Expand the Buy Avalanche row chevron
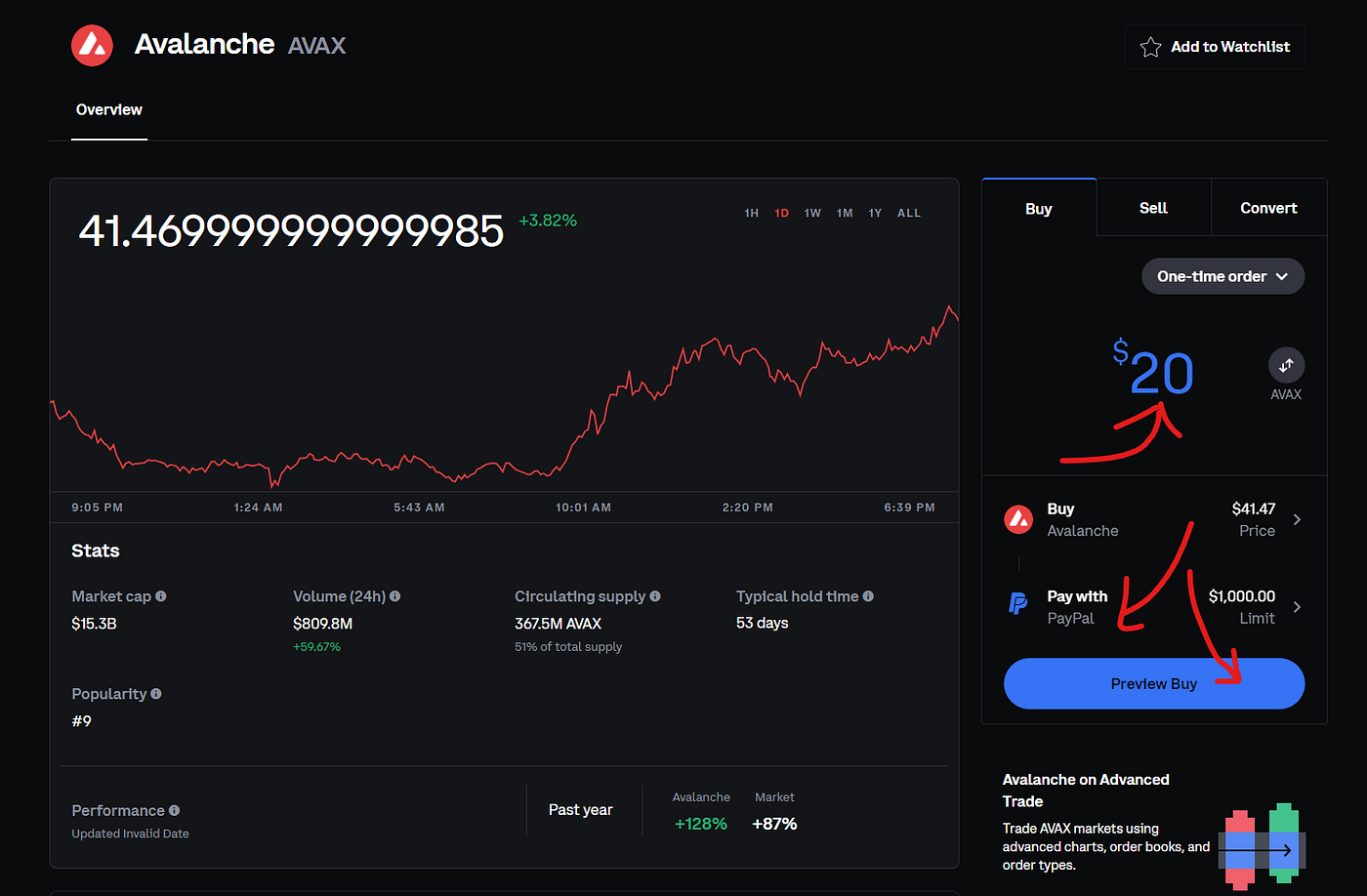The image size is (1367, 896). coord(1297,519)
